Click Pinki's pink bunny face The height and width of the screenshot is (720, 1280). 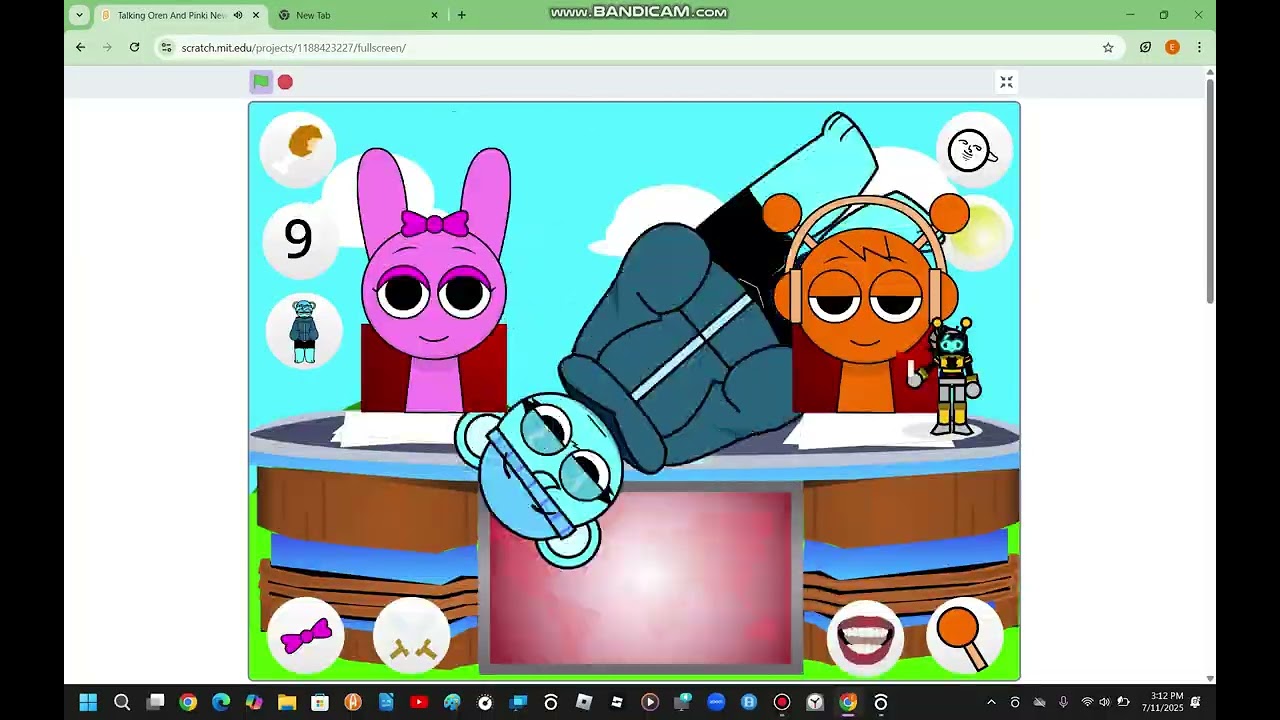434,294
